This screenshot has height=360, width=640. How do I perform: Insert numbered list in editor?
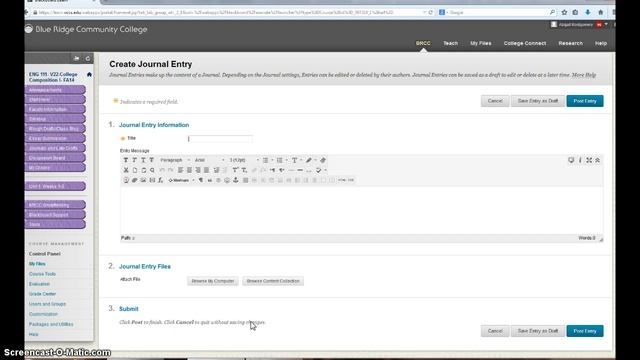pyautogui.click(x=280, y=160)
